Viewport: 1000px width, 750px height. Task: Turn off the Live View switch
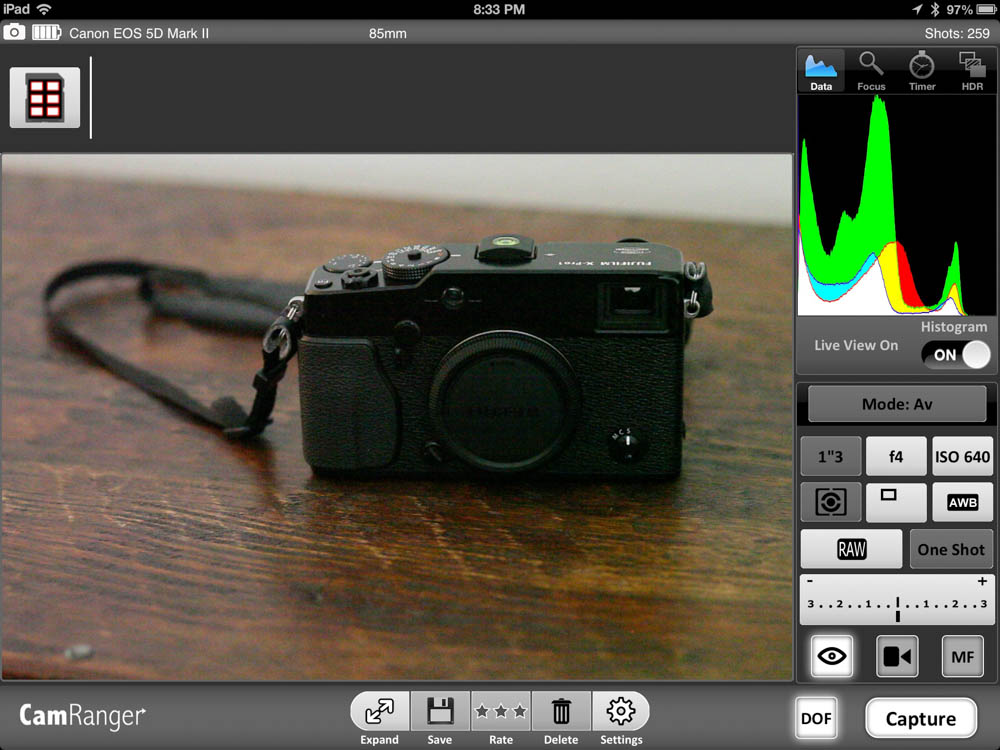coord(959,355)
